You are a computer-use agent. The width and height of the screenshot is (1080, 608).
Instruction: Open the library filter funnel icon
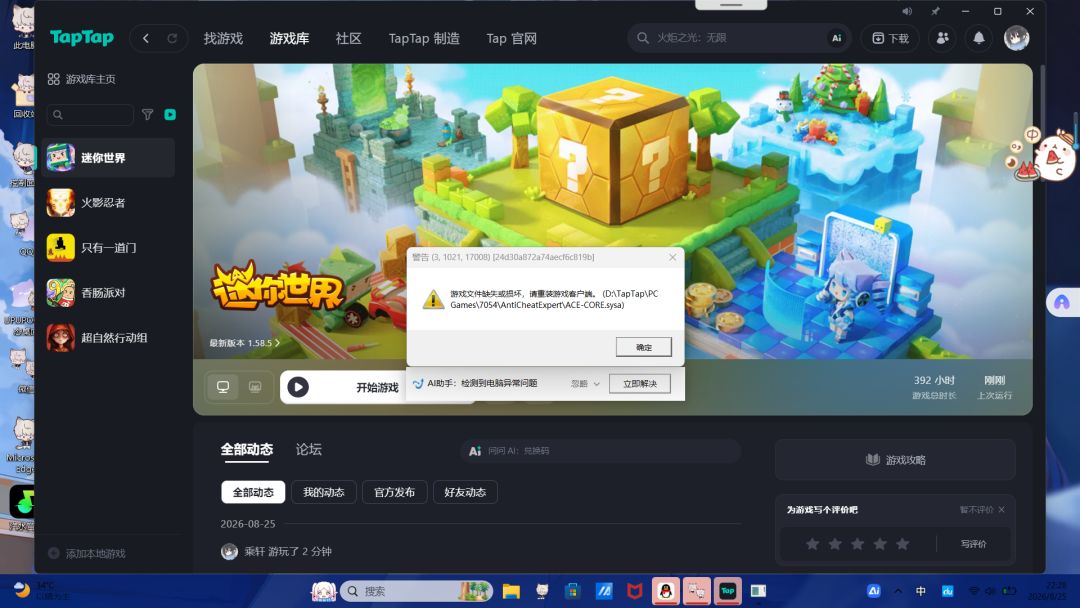tap(147, 115)
